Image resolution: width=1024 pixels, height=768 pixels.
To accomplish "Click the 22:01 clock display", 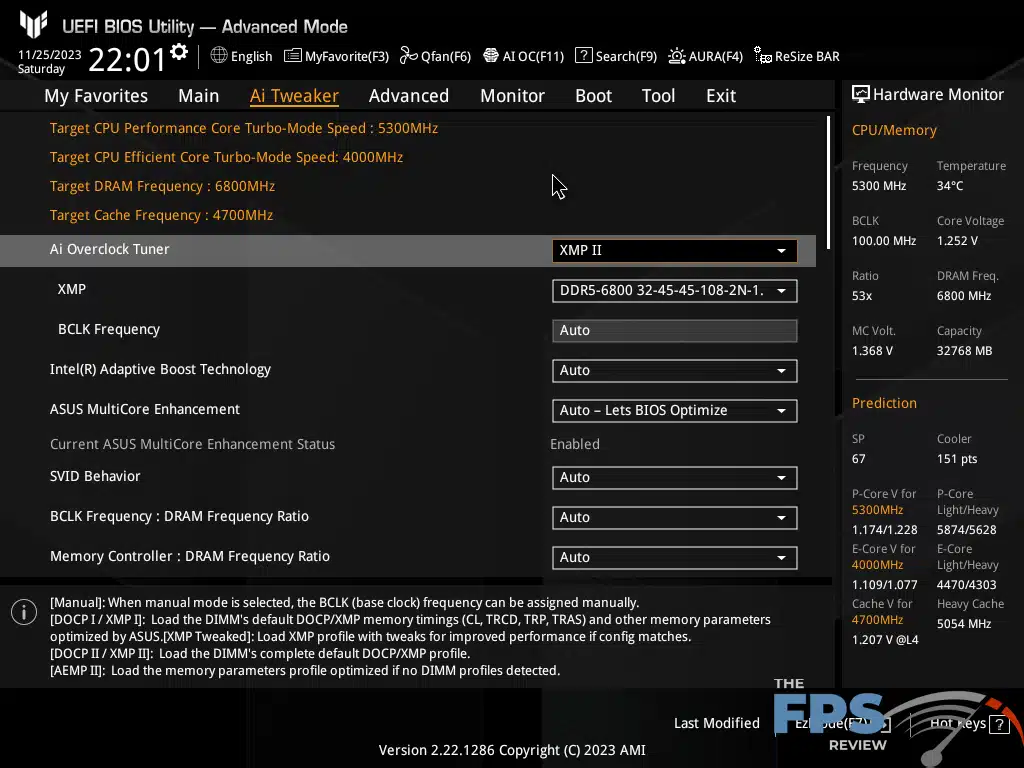I will click(x=127, y=59).
